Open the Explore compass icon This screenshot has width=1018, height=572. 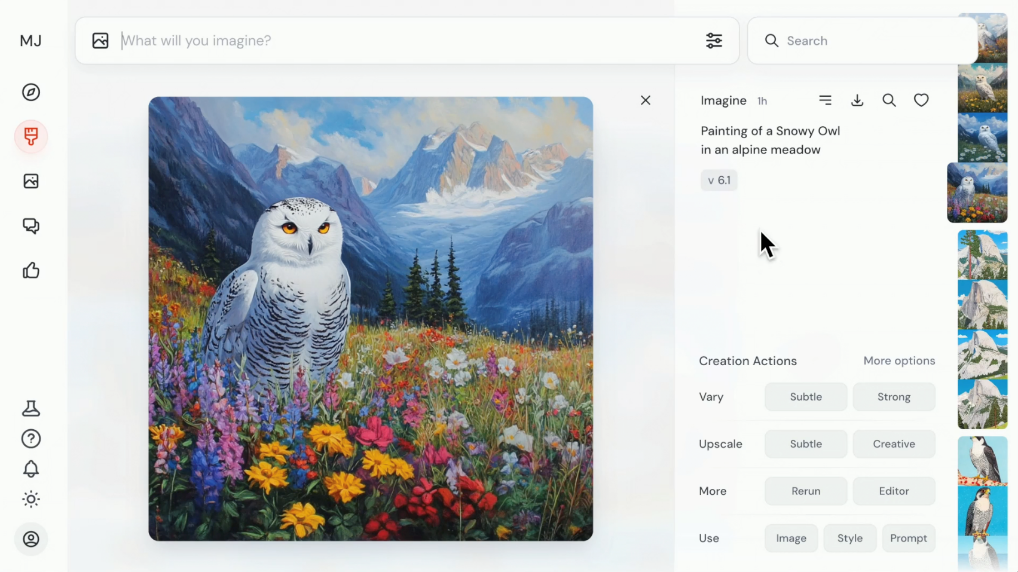point(31,92)
